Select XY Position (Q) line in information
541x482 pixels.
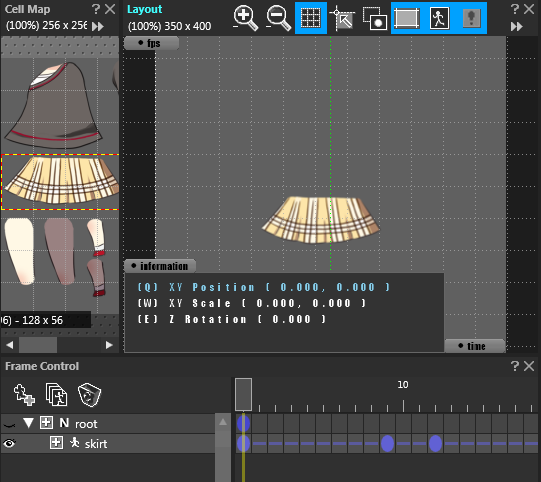[x=264, y=287]
